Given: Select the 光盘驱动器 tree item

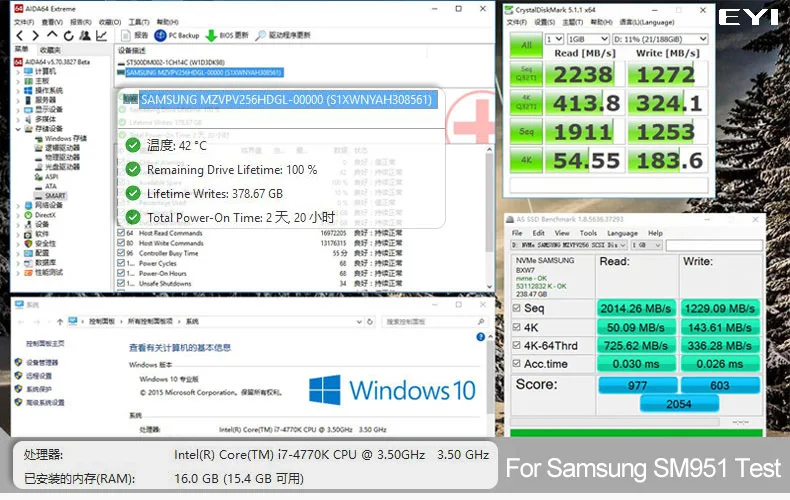Looking at the screenshot, I should tap(57, 167).
